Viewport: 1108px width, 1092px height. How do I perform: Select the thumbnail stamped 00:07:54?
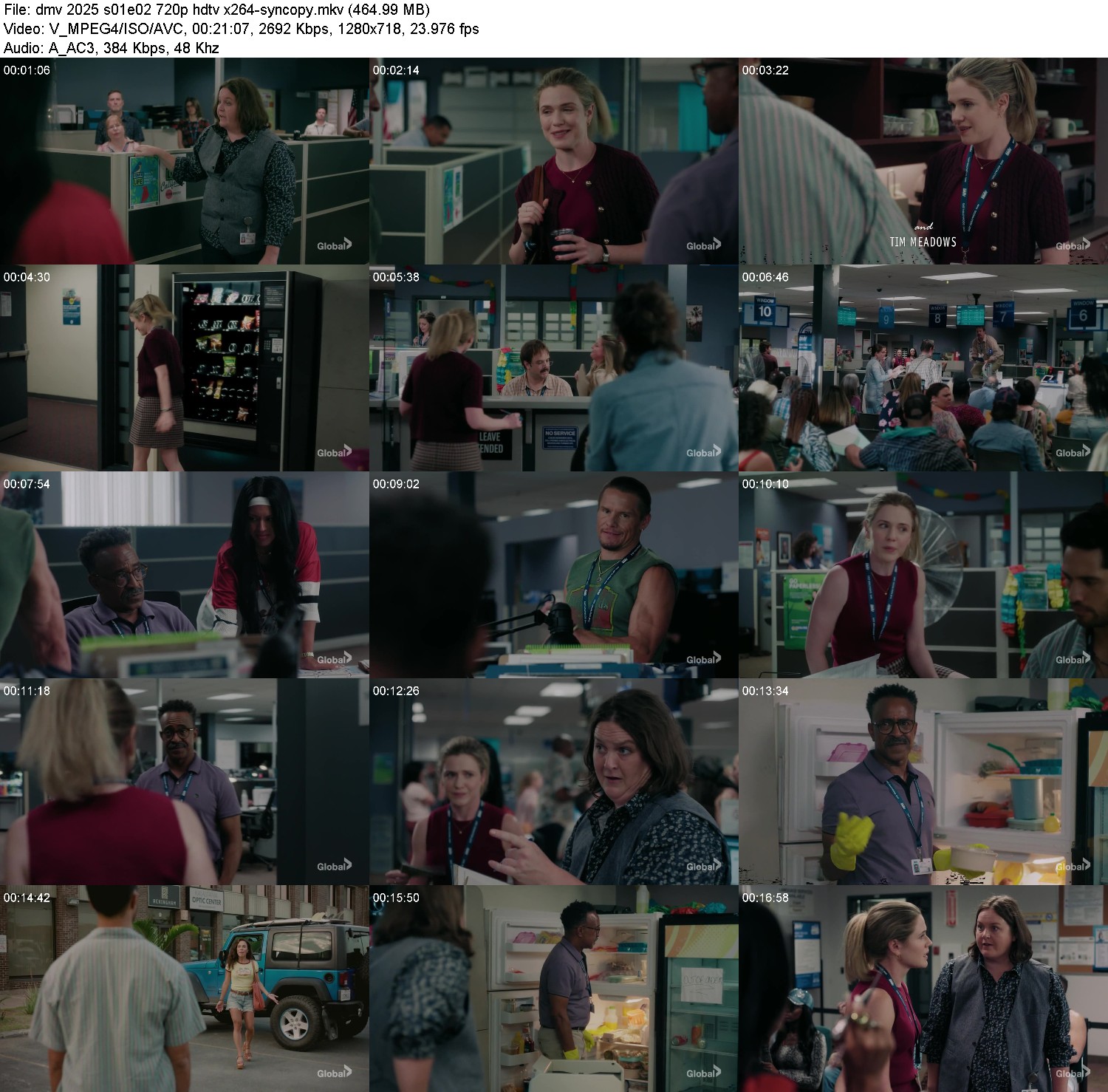185,575
